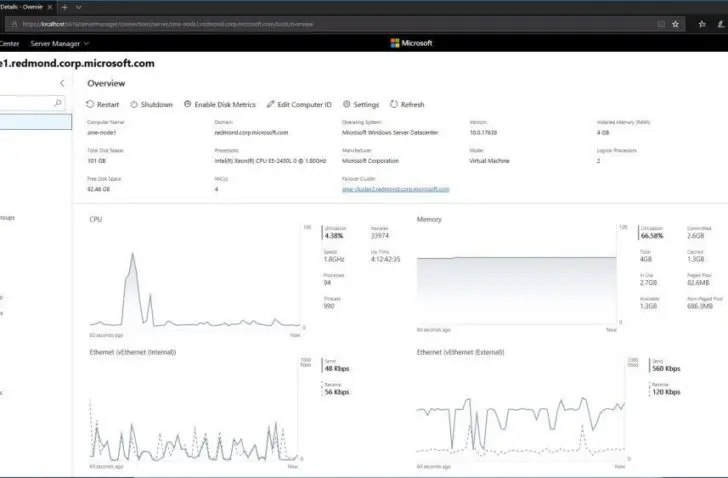The height and width of the screenshot is (478, 728).
Task: Click the Receive 56 Kbps value
Action: coord(337,392)
